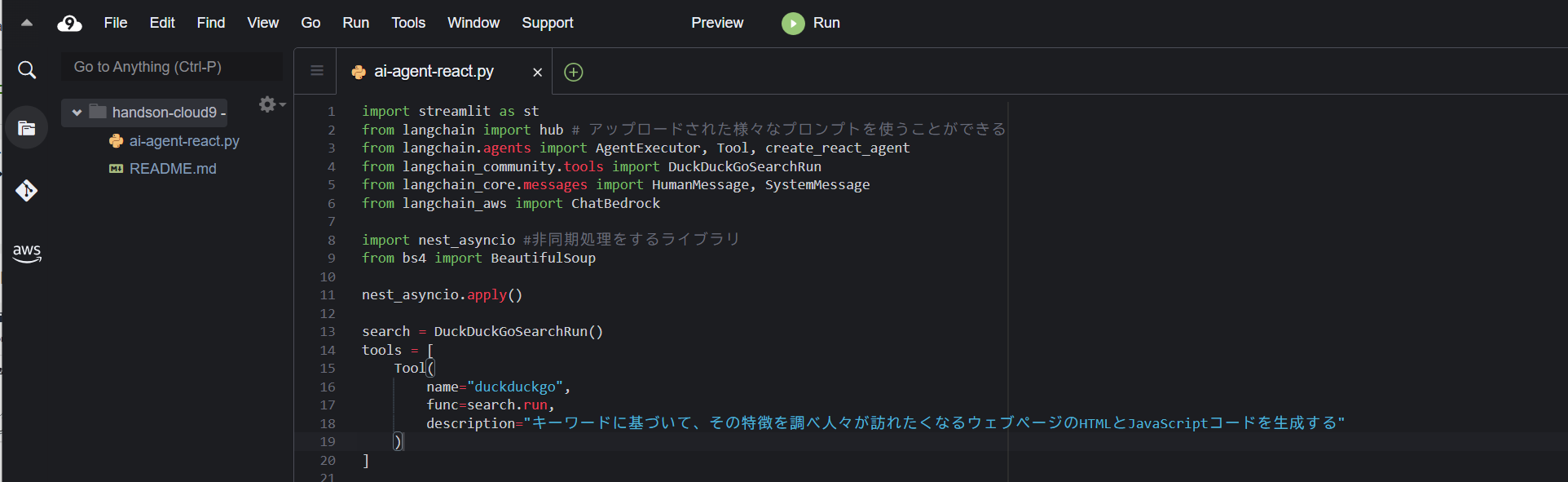Open a new tab with plus icon
1568x482 pixels.
(574, 72)
